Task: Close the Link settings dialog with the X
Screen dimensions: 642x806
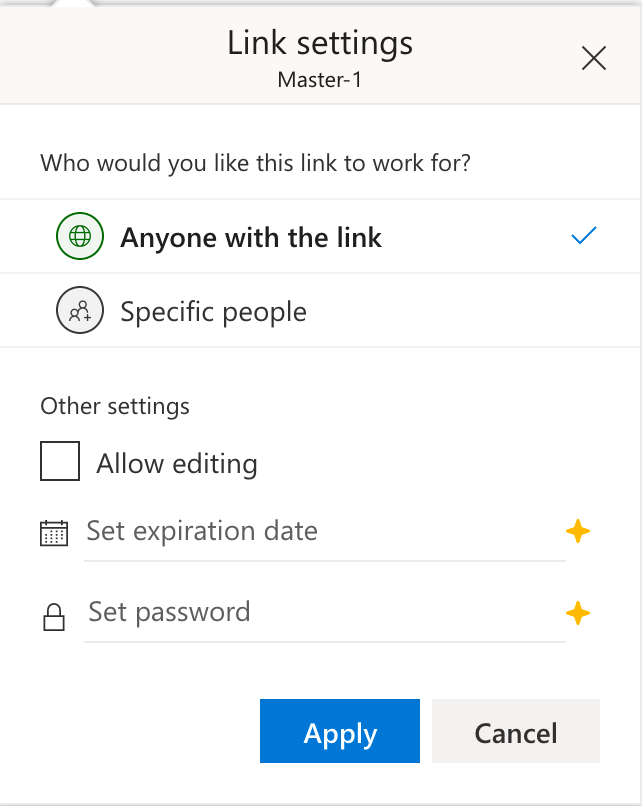Action: (594, 59)
